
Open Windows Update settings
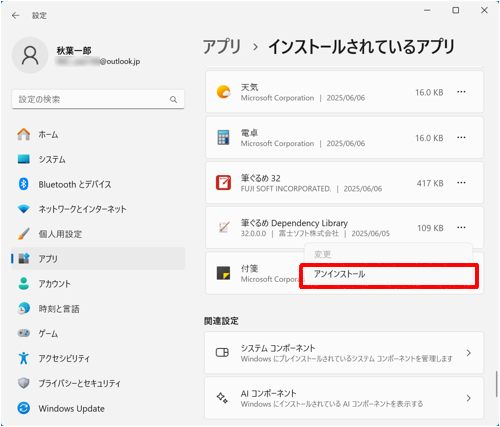[98, 408]
